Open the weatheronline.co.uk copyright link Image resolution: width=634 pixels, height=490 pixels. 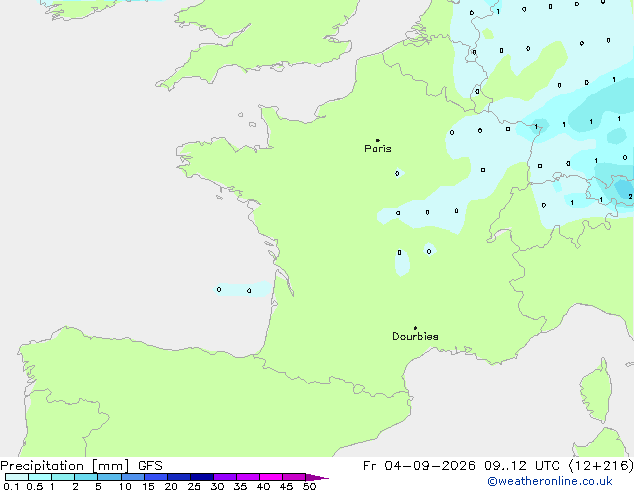550,481
